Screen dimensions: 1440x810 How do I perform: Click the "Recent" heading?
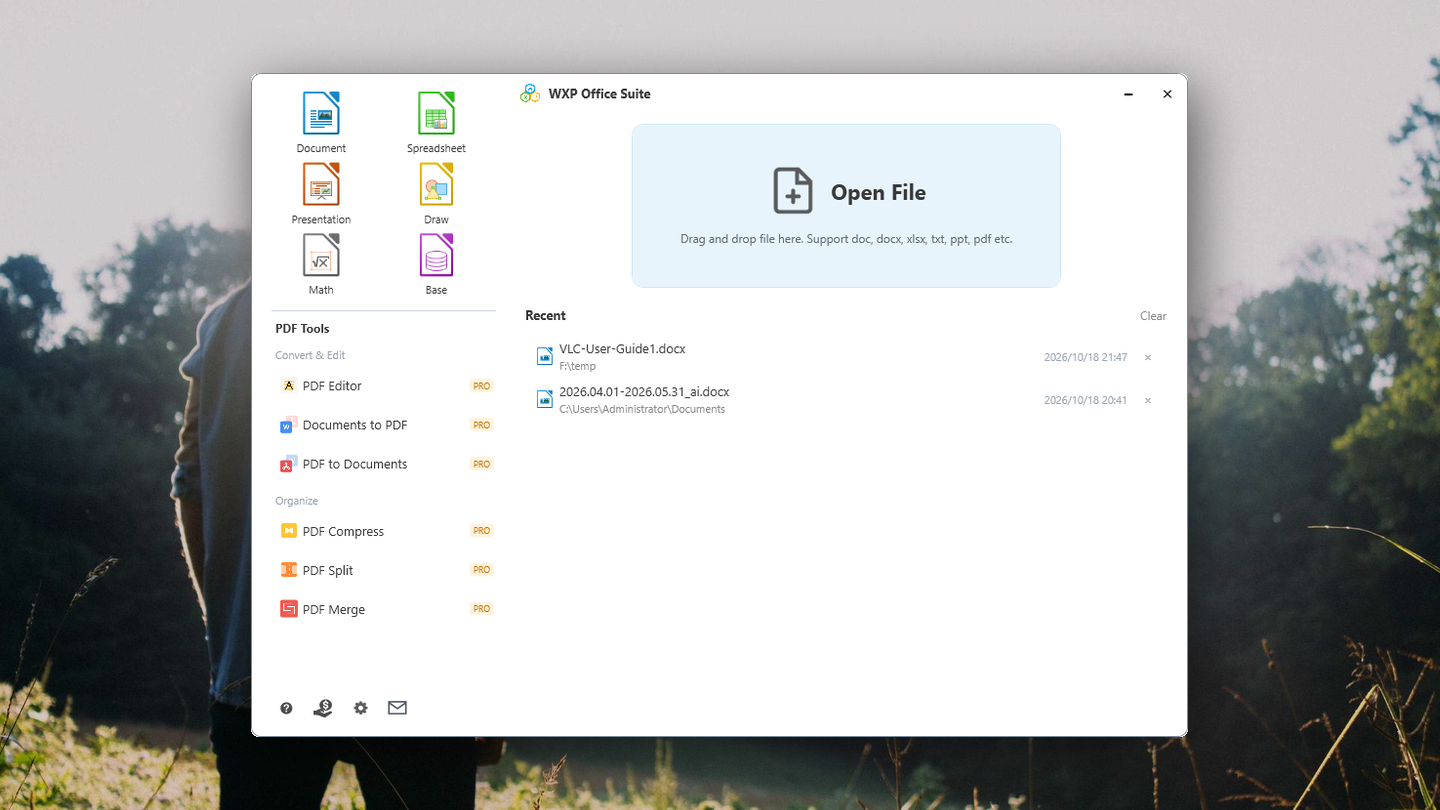(545, 316)
